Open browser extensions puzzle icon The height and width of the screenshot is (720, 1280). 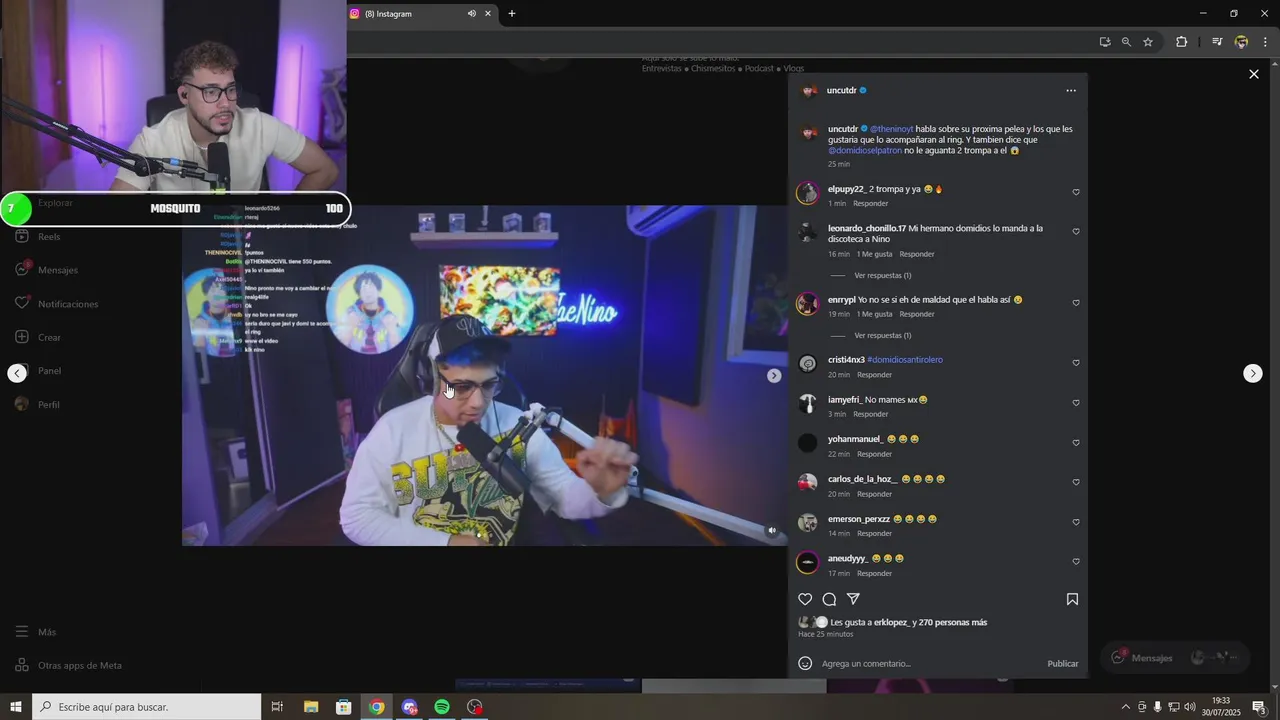pos(1181,42)
